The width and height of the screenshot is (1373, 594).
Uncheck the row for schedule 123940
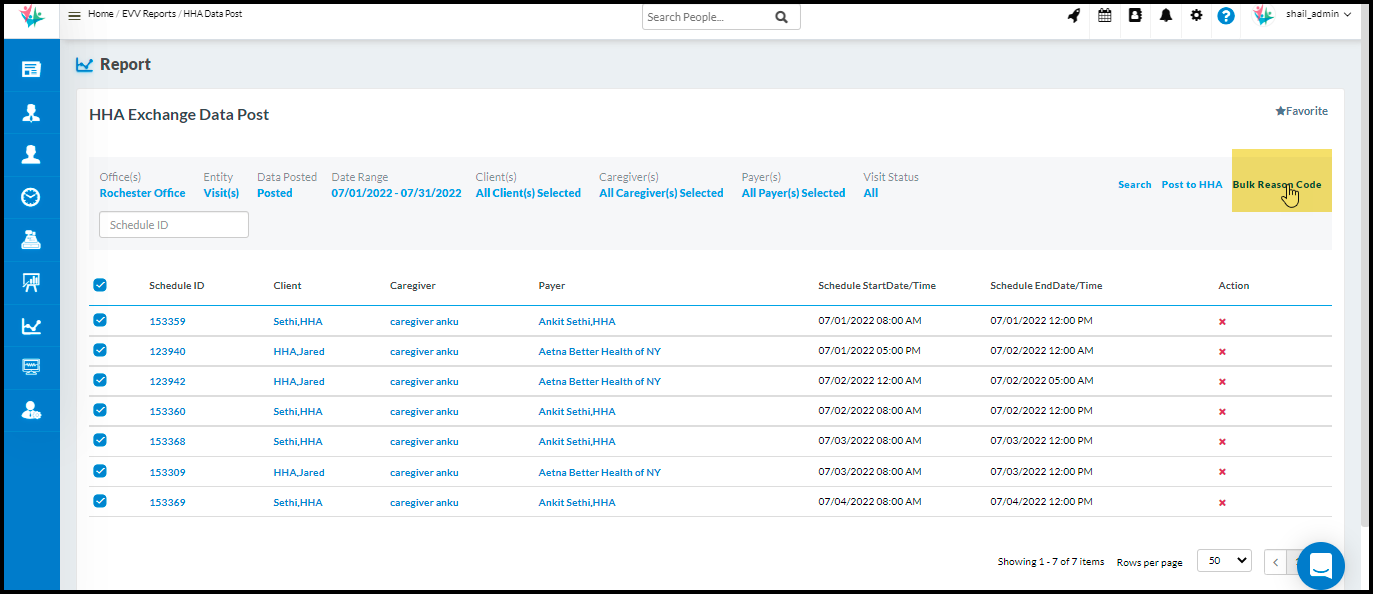click(100, 351)
